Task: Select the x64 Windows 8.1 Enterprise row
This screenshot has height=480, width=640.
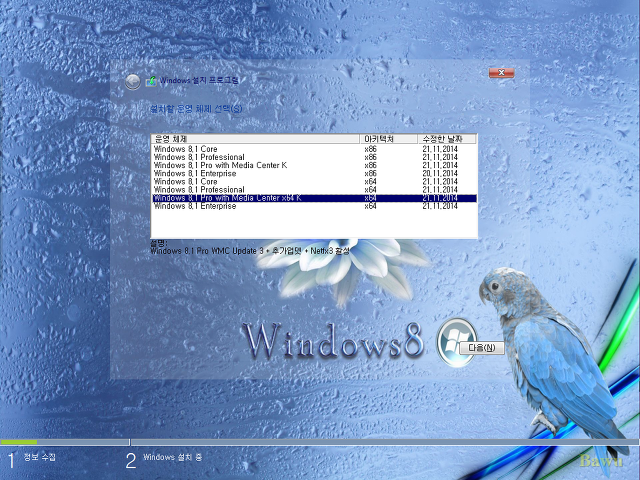Action: coord(314,206)
